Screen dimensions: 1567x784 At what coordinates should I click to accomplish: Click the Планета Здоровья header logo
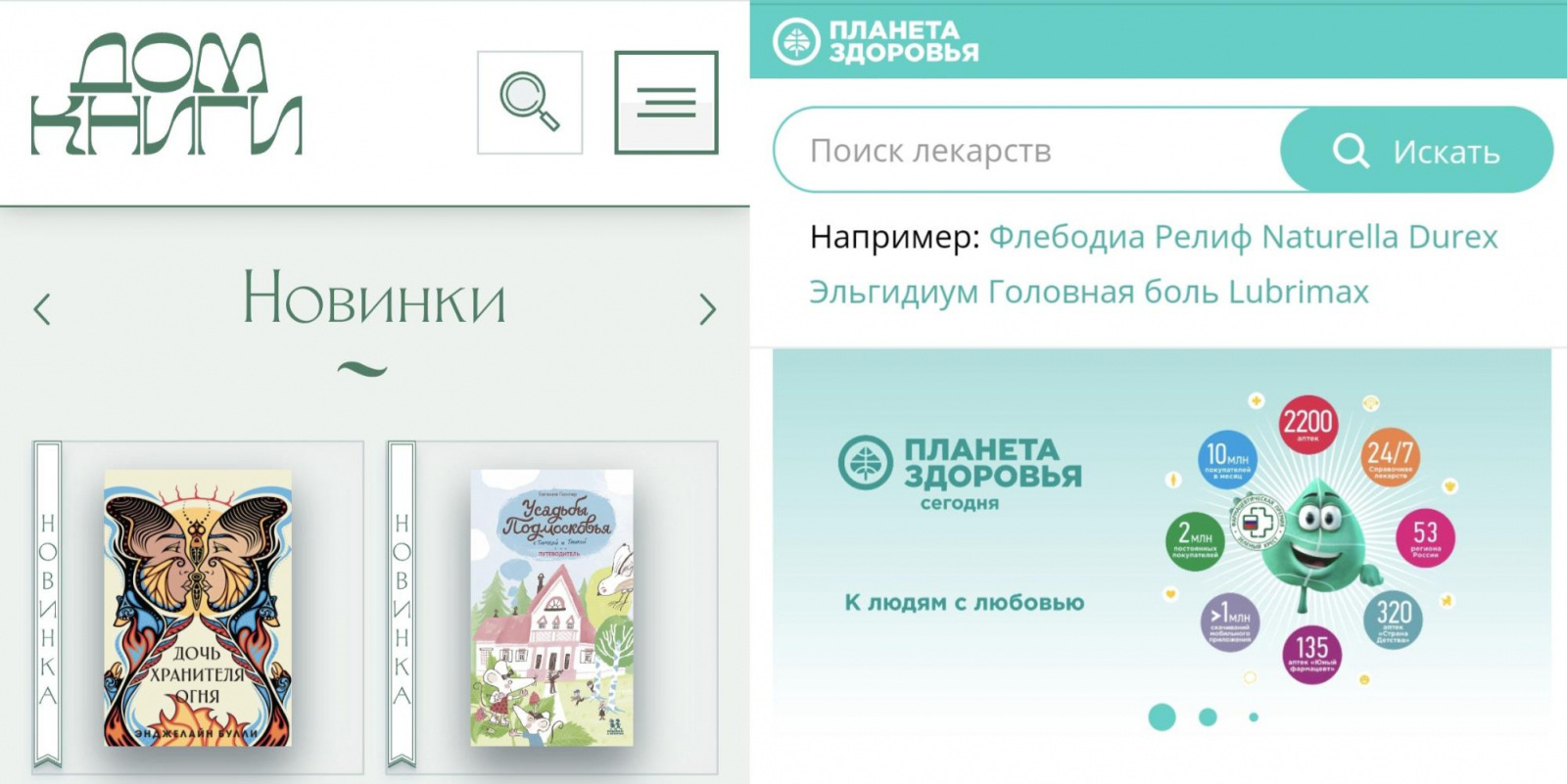pos(876,42)
